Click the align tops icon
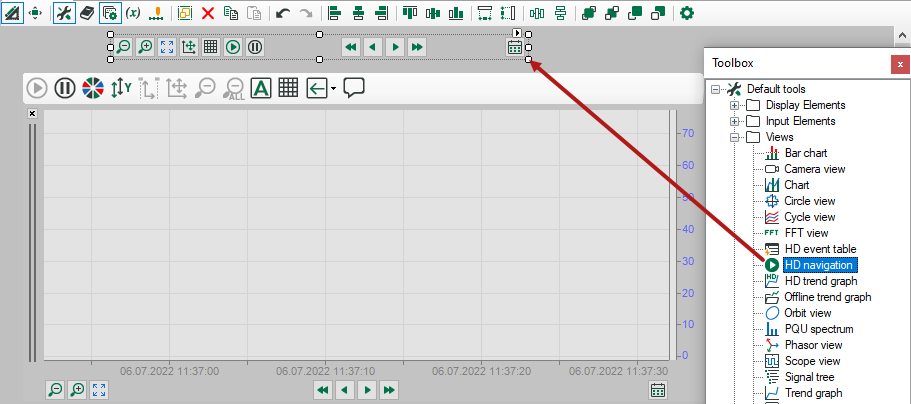Viewport: 911px width, 404px height. (x=411, y=13)
